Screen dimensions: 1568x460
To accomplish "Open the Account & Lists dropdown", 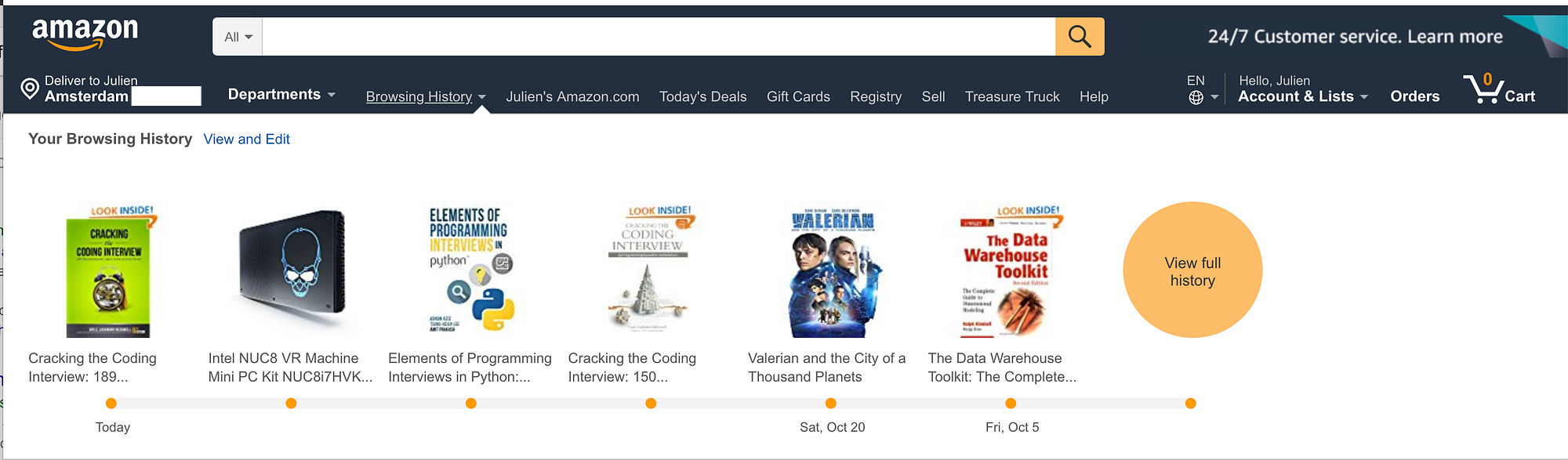I will 1302,96.
